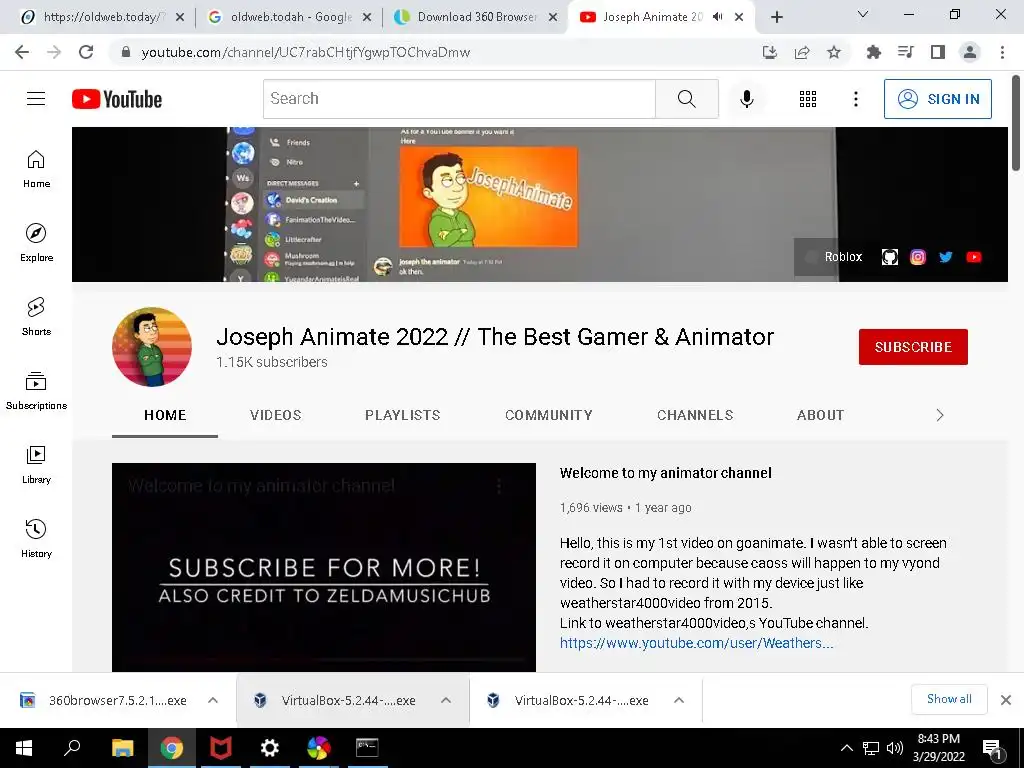Go back with browser back arrow

click(x=22, y=52)
